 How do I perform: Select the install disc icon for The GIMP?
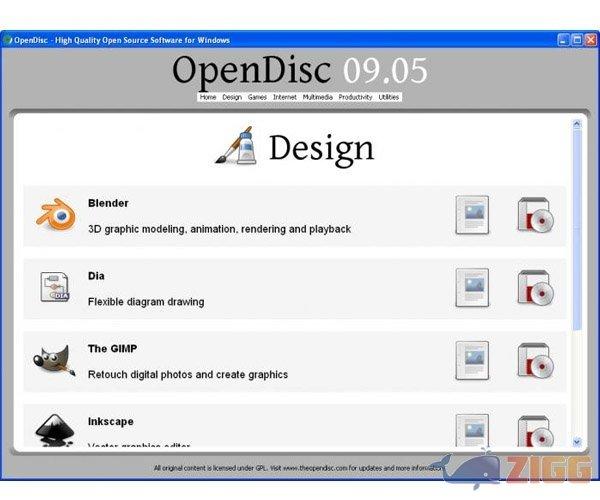(535, 360)
